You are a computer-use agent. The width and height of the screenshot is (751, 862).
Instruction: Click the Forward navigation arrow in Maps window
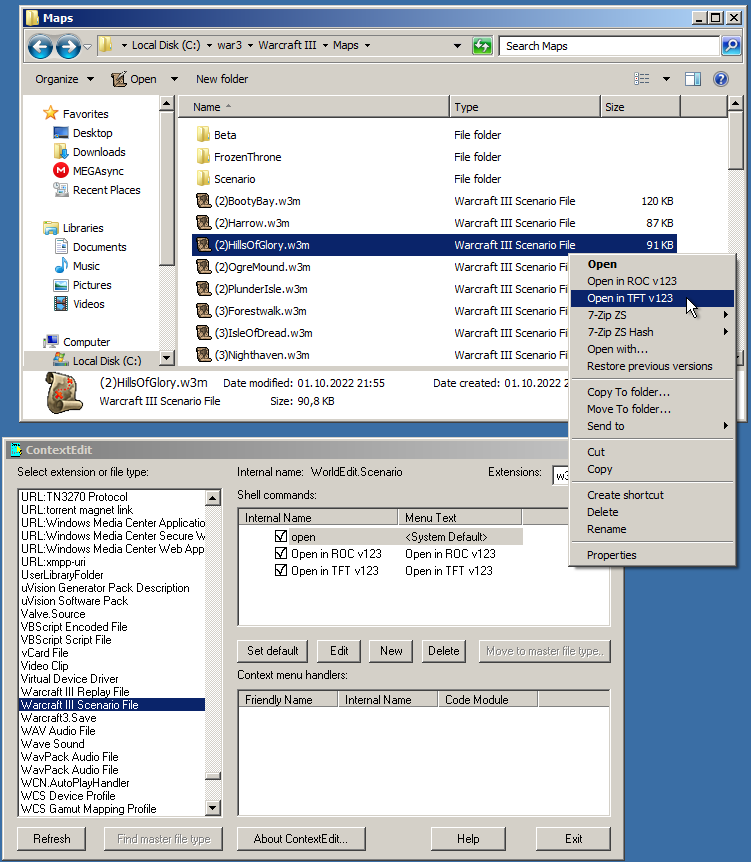tap(68, 47)
